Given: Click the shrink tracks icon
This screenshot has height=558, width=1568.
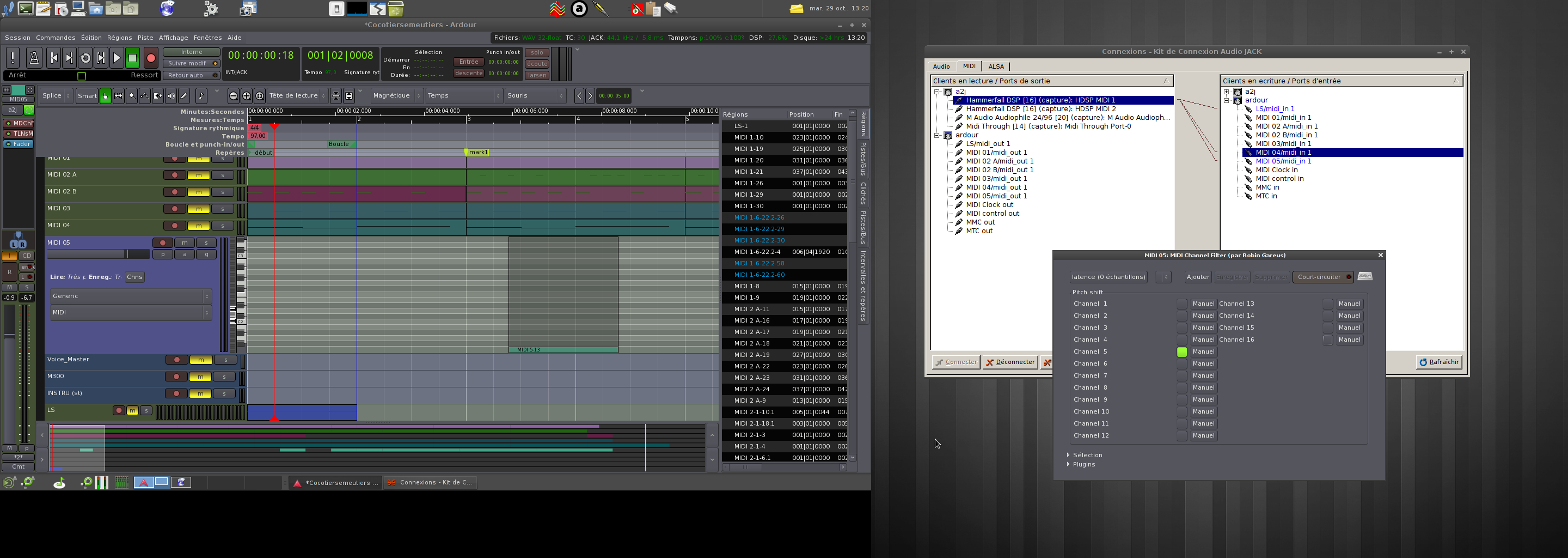Looking at the screenshot, I should pyautogui.click(x=335, y=96).
